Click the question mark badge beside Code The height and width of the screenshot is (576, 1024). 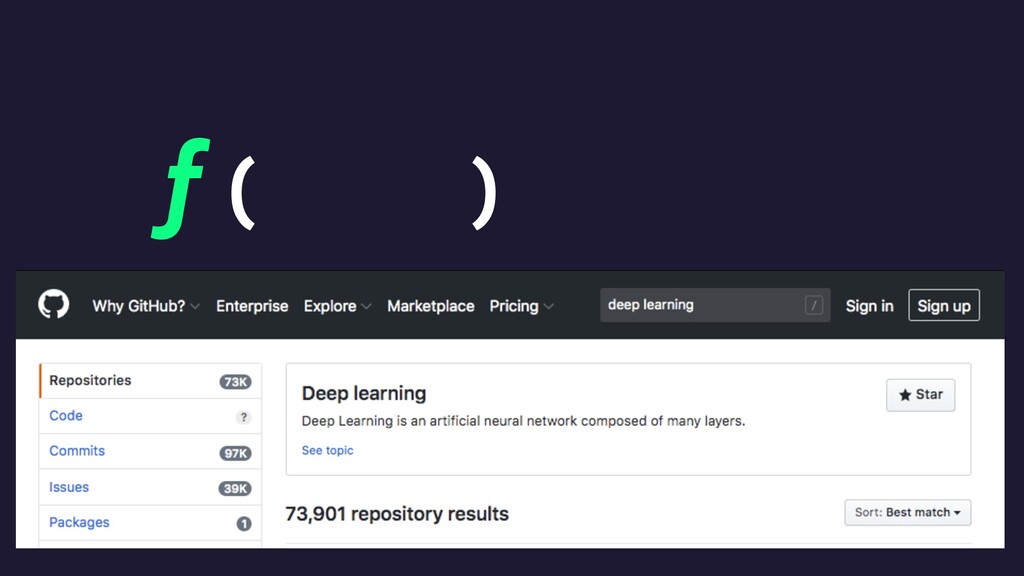tap(244, 417)
